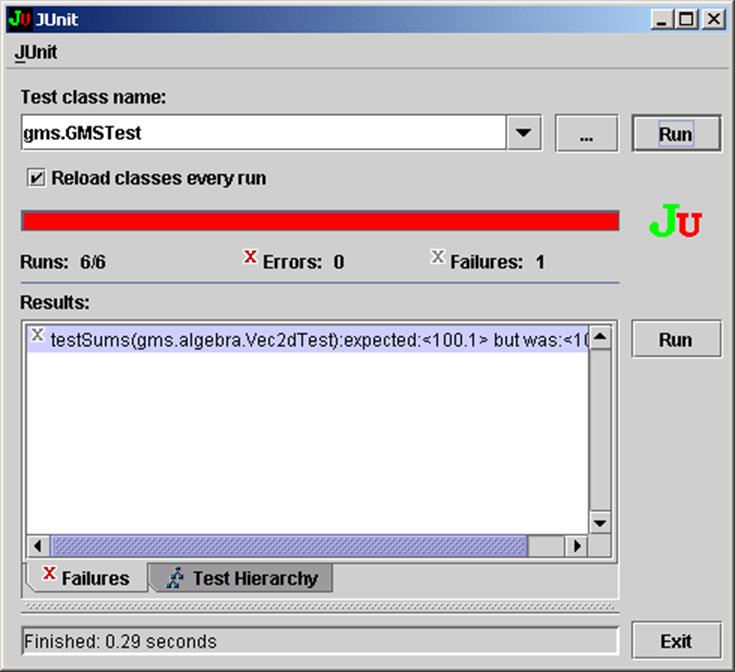Expand the test class name dropdown
Viewport: 735px width, 672px height.
point(524,133)
